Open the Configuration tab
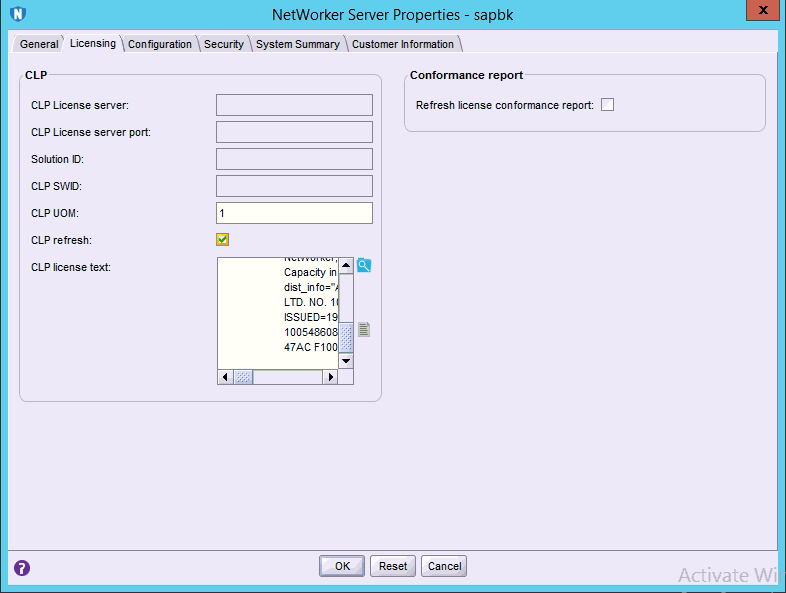Screen dimensions: 786x593 [160, 44]
